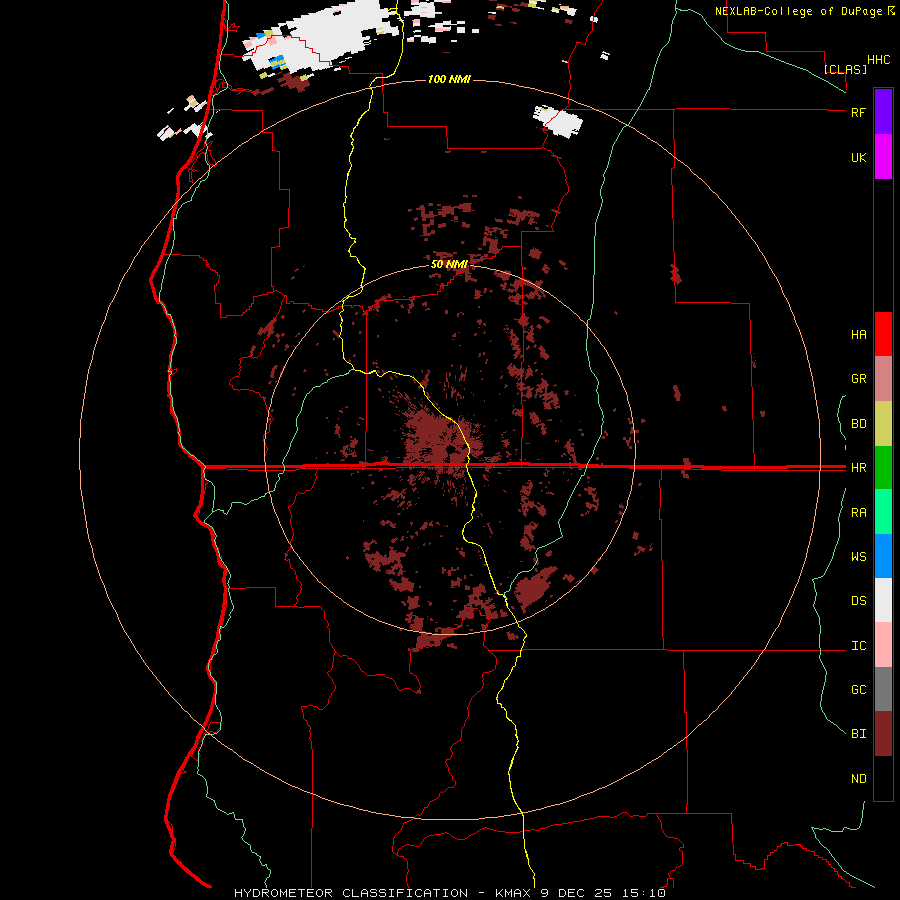Click the white echo patch on the 100 NMI ring
900x900 pixels.
pos(558,121)
